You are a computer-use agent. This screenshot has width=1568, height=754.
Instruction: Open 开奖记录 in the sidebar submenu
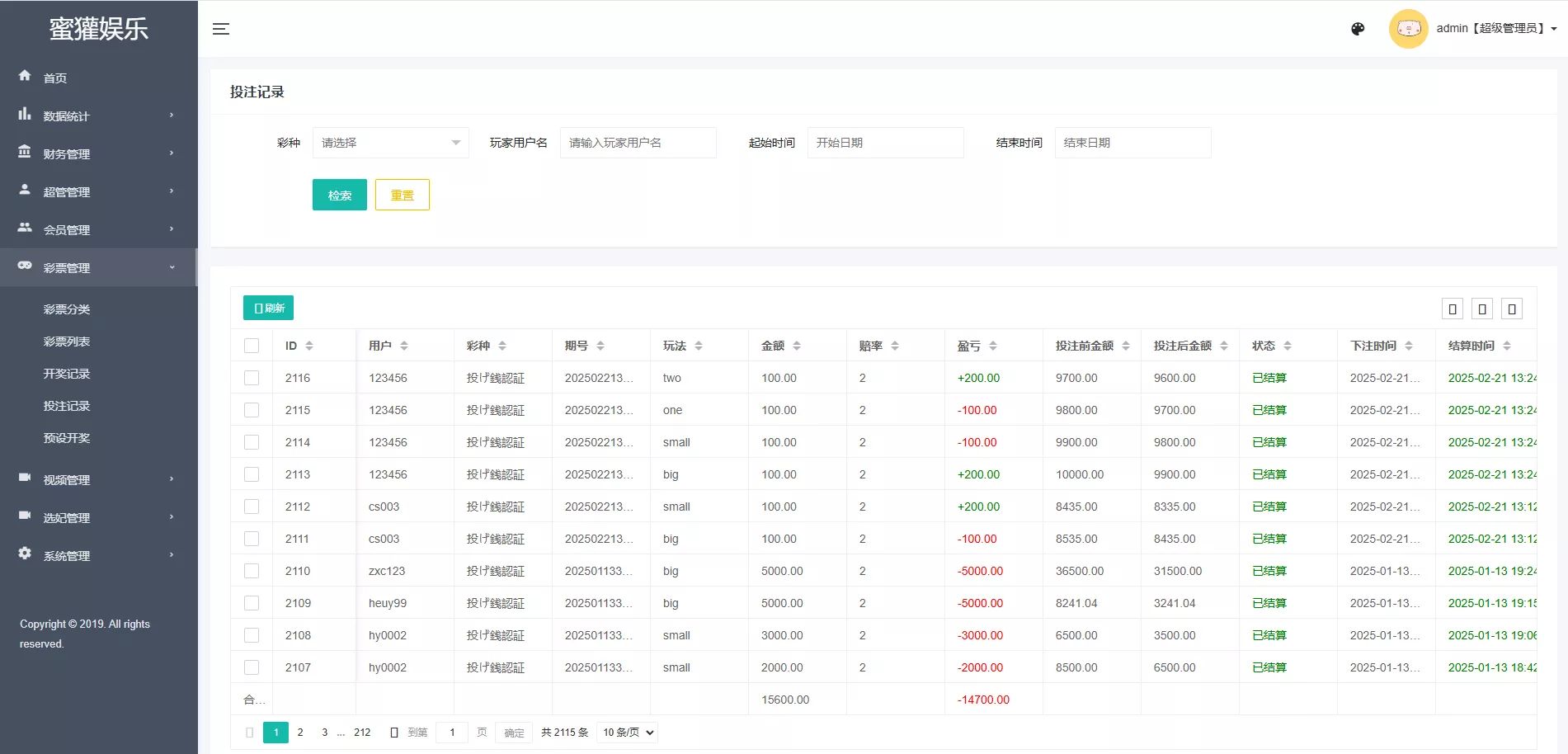click(67, 374)
